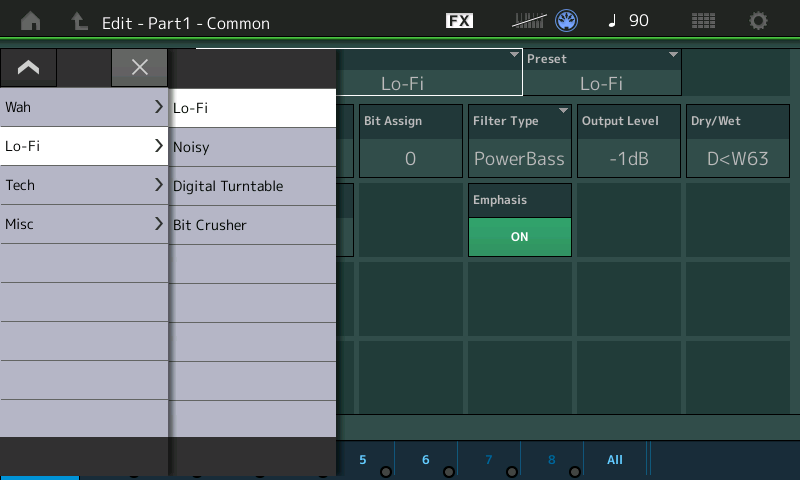
Task: Open the settings gear icon
Action: pos(759,21)
